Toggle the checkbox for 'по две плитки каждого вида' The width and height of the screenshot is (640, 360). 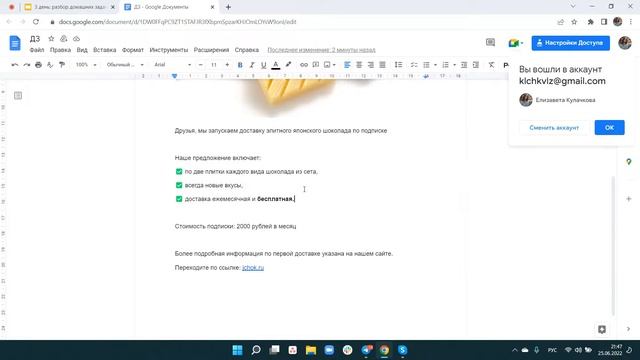tap(179, 171)
